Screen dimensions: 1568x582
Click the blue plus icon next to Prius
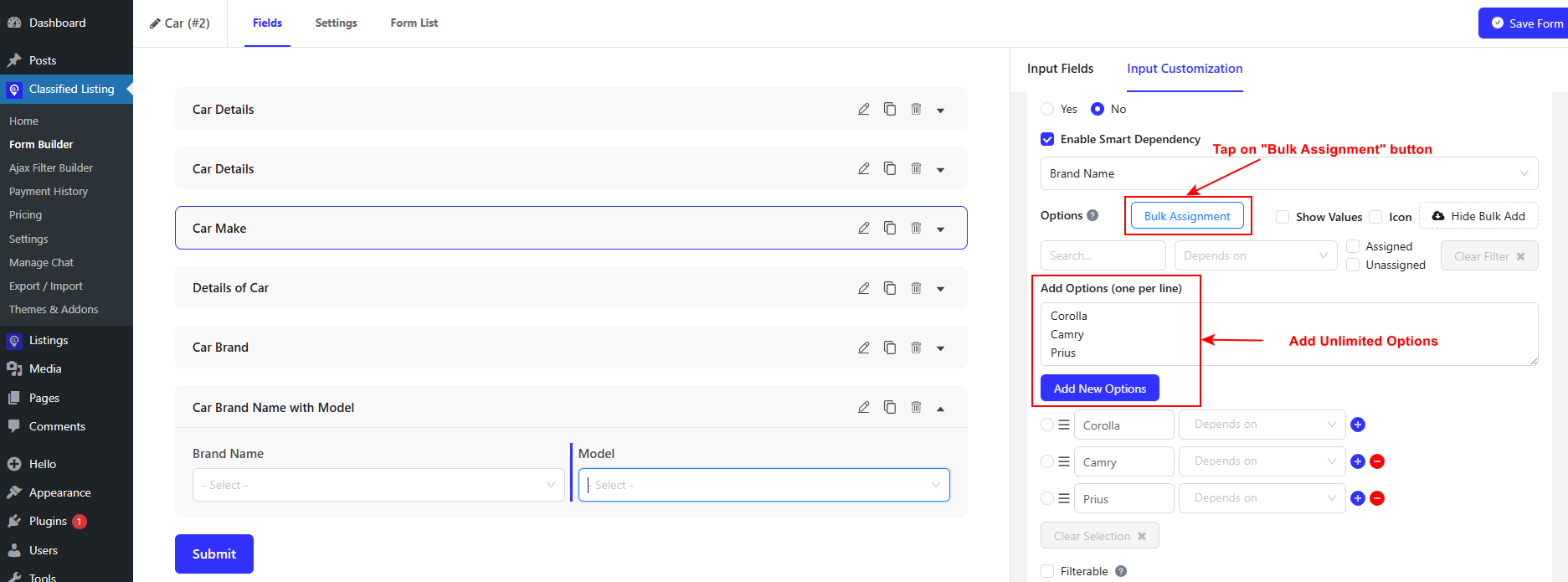pos(1358,498)
